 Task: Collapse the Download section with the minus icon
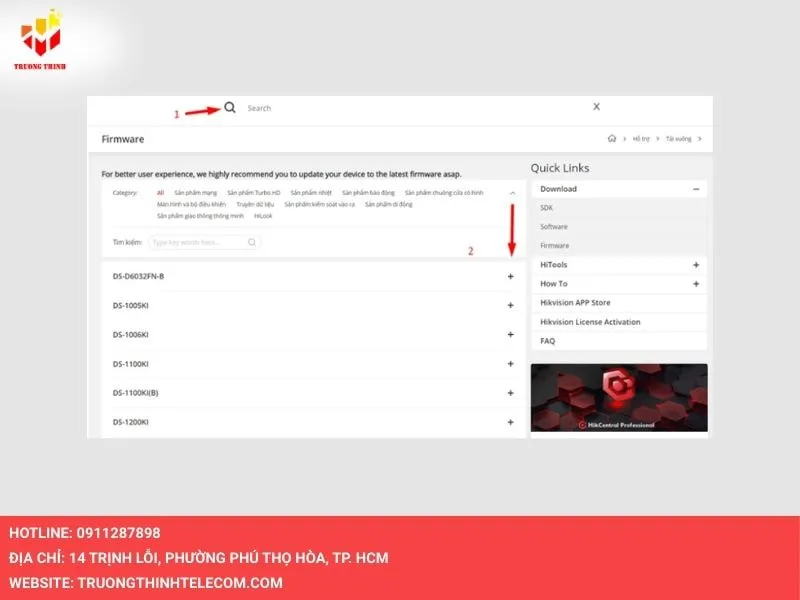[x=697, y=188]
